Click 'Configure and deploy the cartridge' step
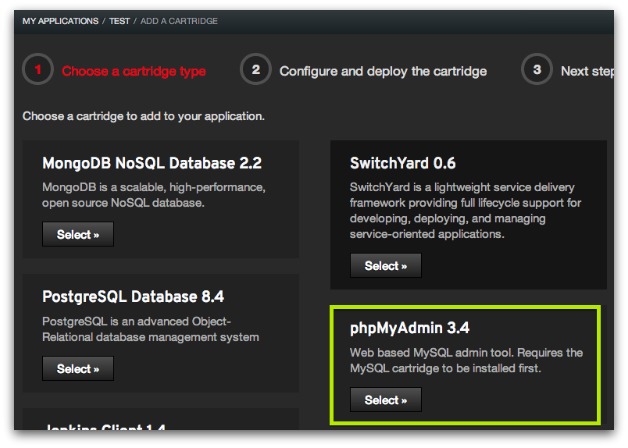 pos(383,71)
